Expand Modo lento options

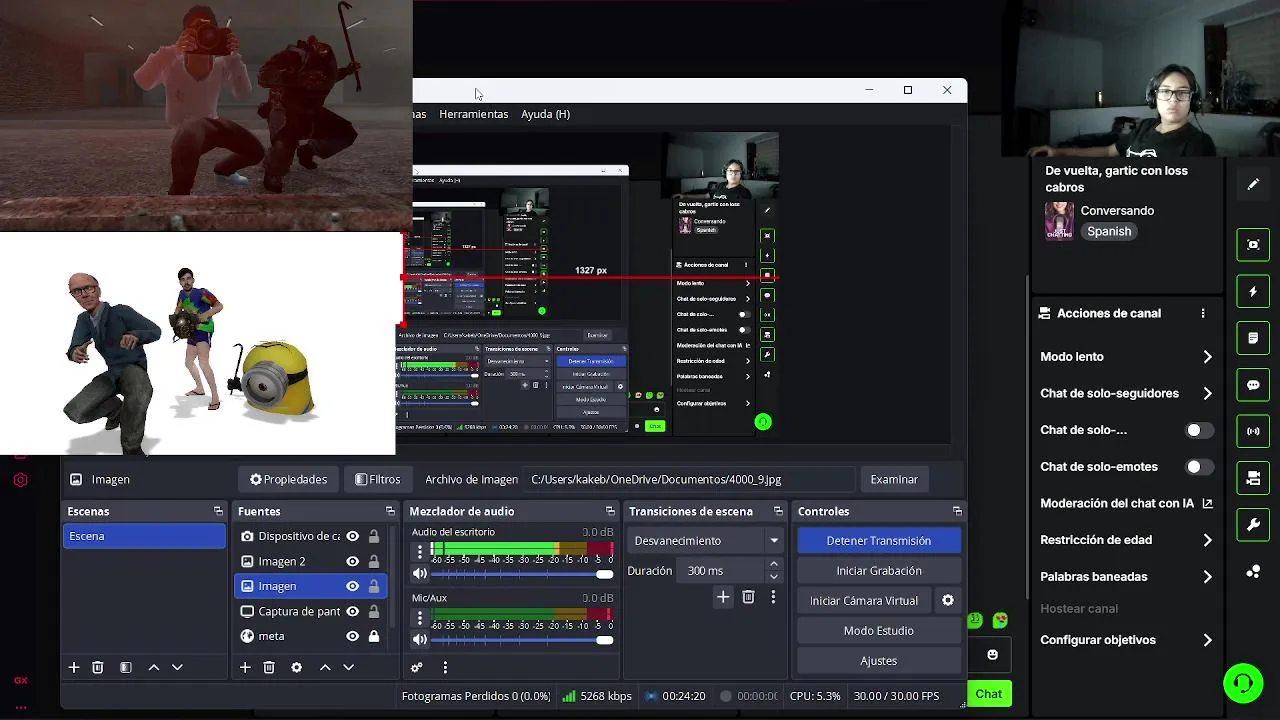[1207, 357]
